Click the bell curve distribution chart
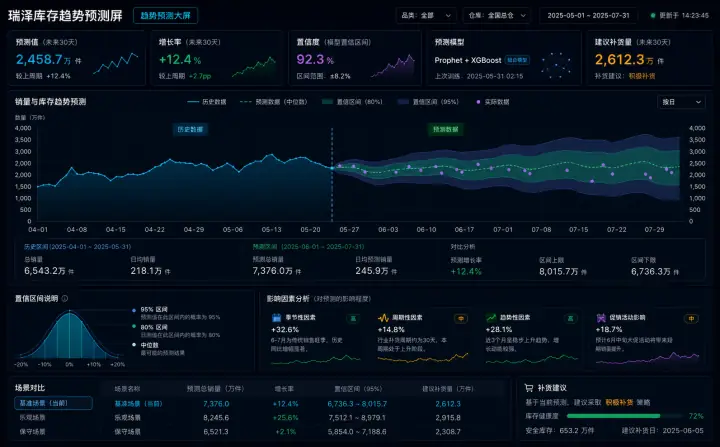This screenshot has height=447, width=720. click(x=69, y=335)
